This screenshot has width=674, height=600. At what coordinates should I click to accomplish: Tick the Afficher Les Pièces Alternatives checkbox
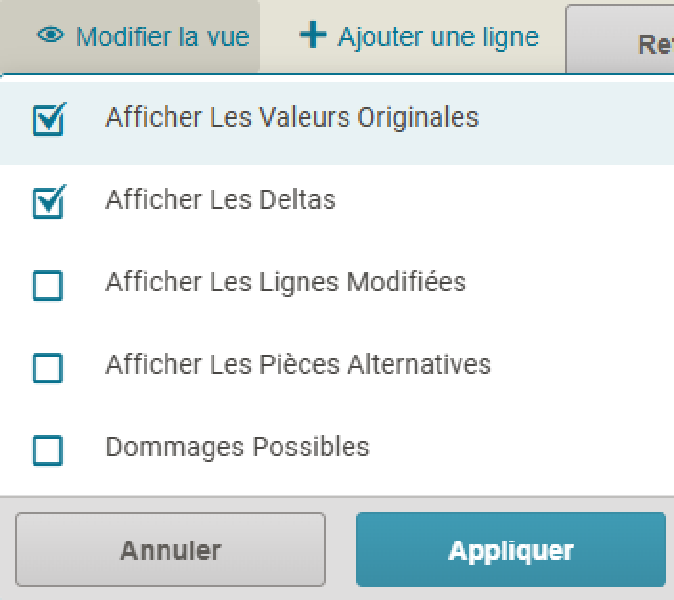pyautogui.click(x=48, y=367)
